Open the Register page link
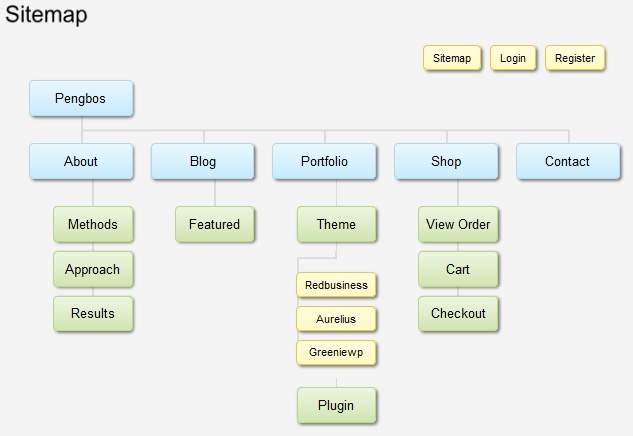This screenshot has height=436, width=633. (575, 58)
